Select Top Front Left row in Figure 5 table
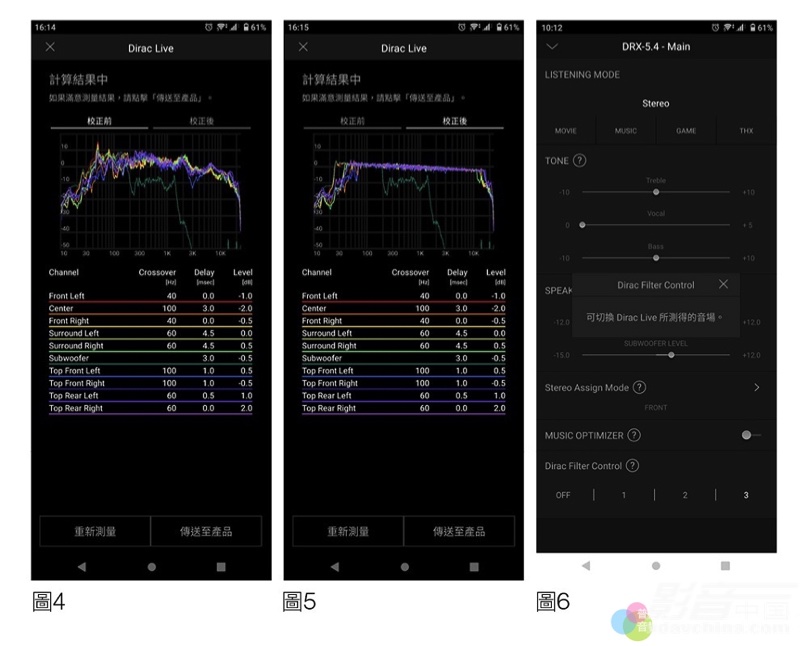 (403, 370)
